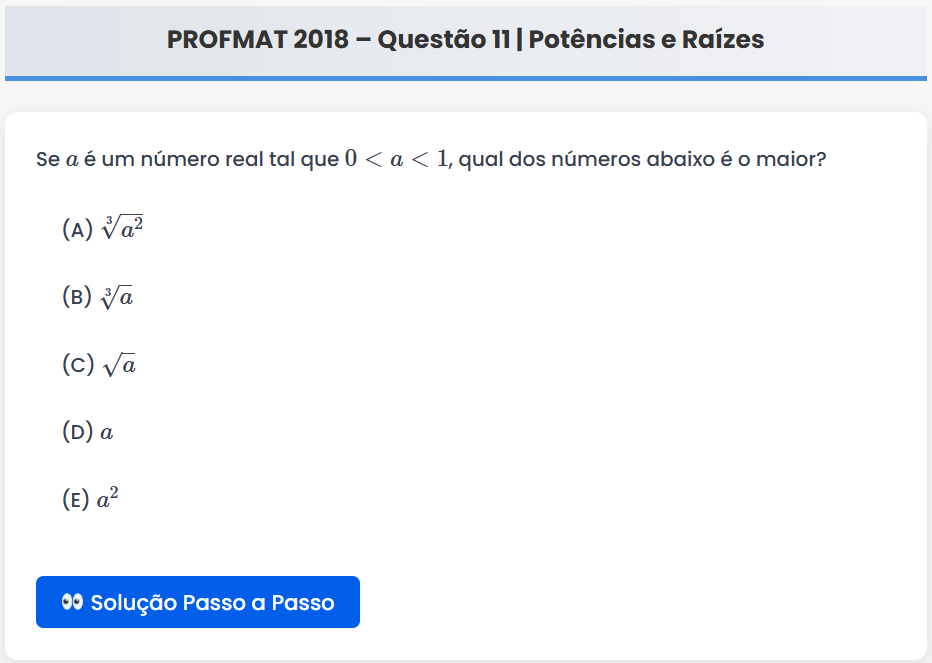Click the blue divider line under the header
This screenshot has width=932, height=663.
pyautogui.click(x=466, y=78)
